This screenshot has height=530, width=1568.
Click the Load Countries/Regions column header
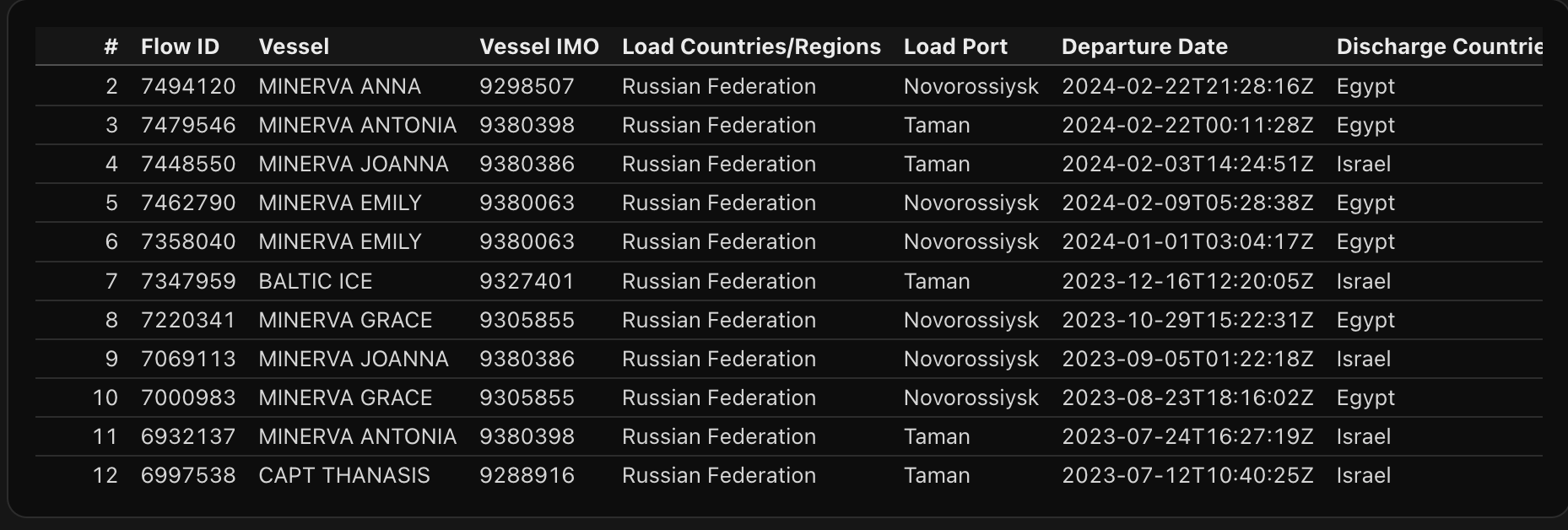point(751,46)
